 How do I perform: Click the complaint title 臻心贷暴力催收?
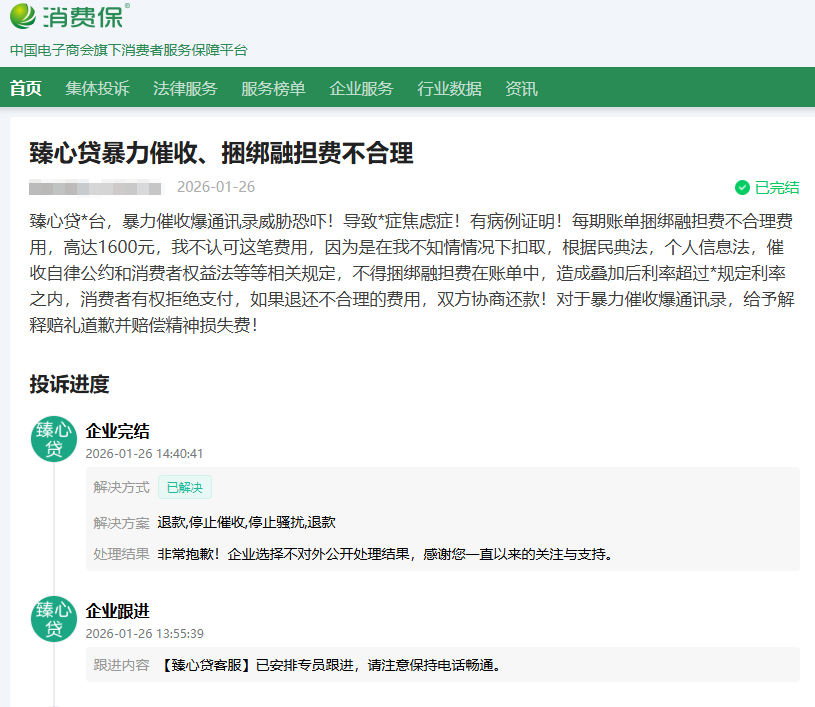point(221,153)
